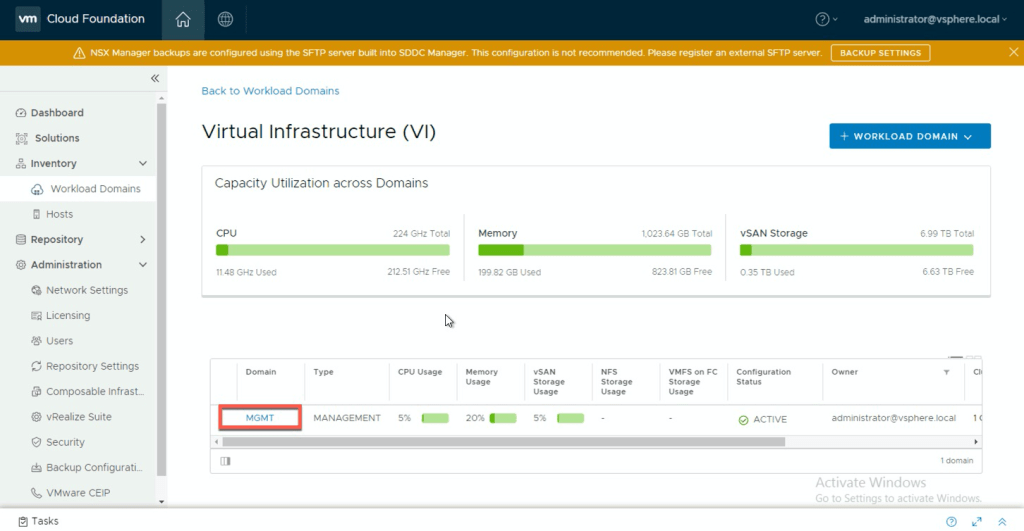Click Back to Workload Domains link
1024x531 pixels.
pyautogui.click(x=270, y=91)
